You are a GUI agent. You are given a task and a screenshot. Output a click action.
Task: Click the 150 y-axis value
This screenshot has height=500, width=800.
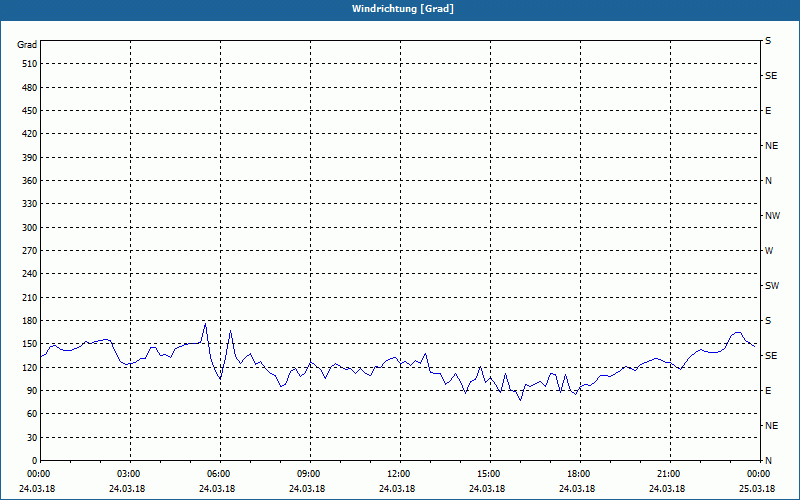30,344
